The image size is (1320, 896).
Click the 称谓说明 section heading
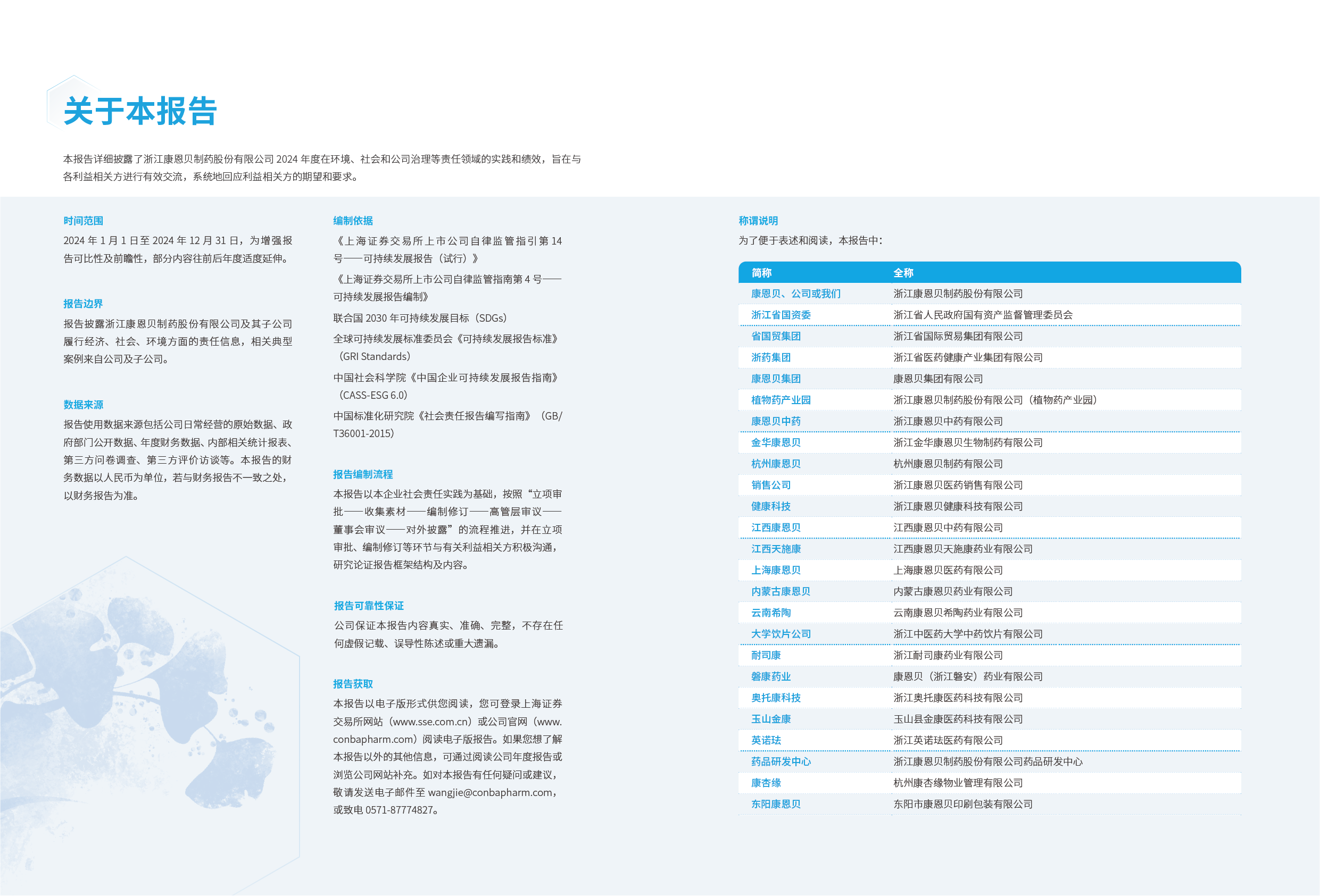click(x=758, y=221)
